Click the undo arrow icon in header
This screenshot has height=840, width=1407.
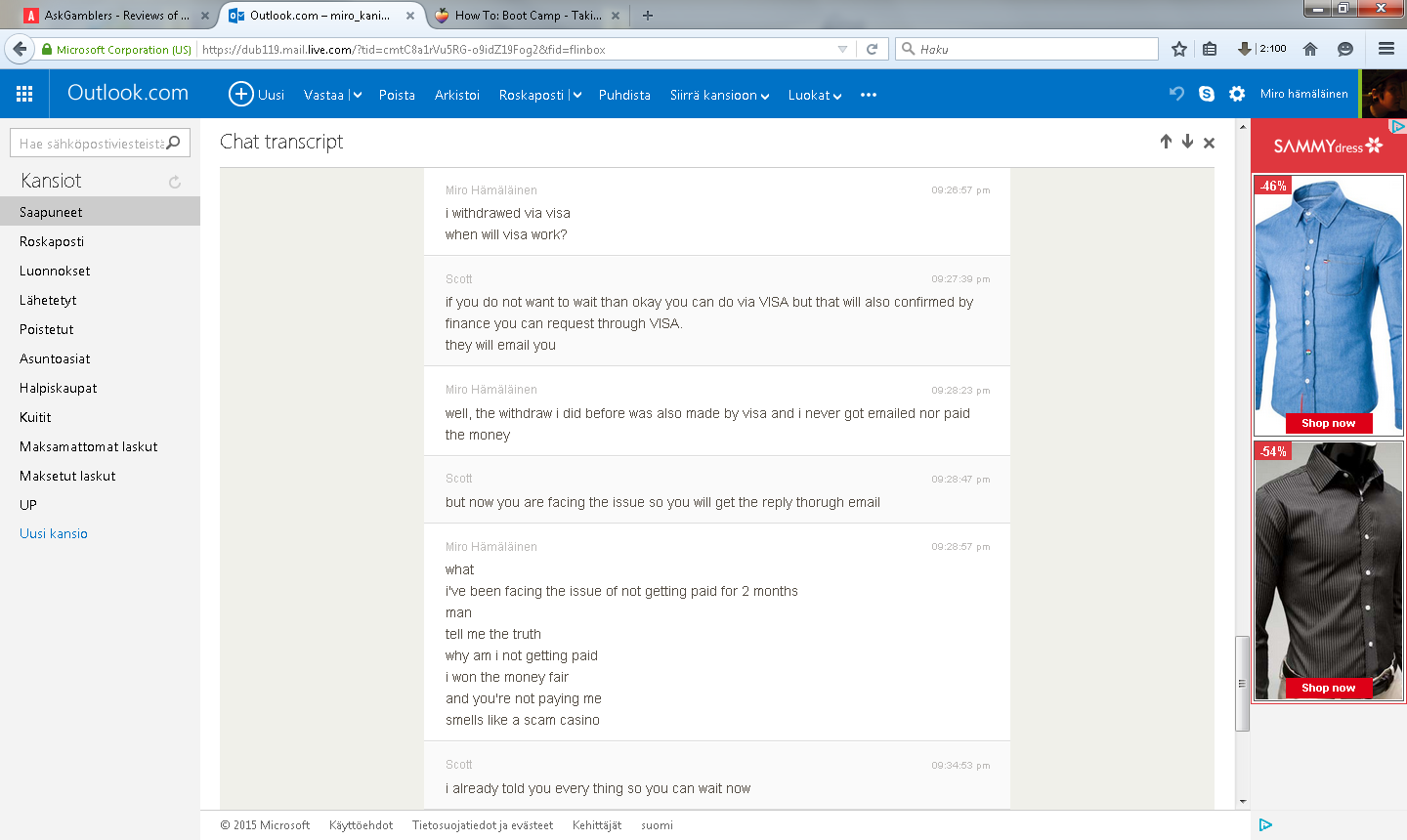(x=1176, y=94)
